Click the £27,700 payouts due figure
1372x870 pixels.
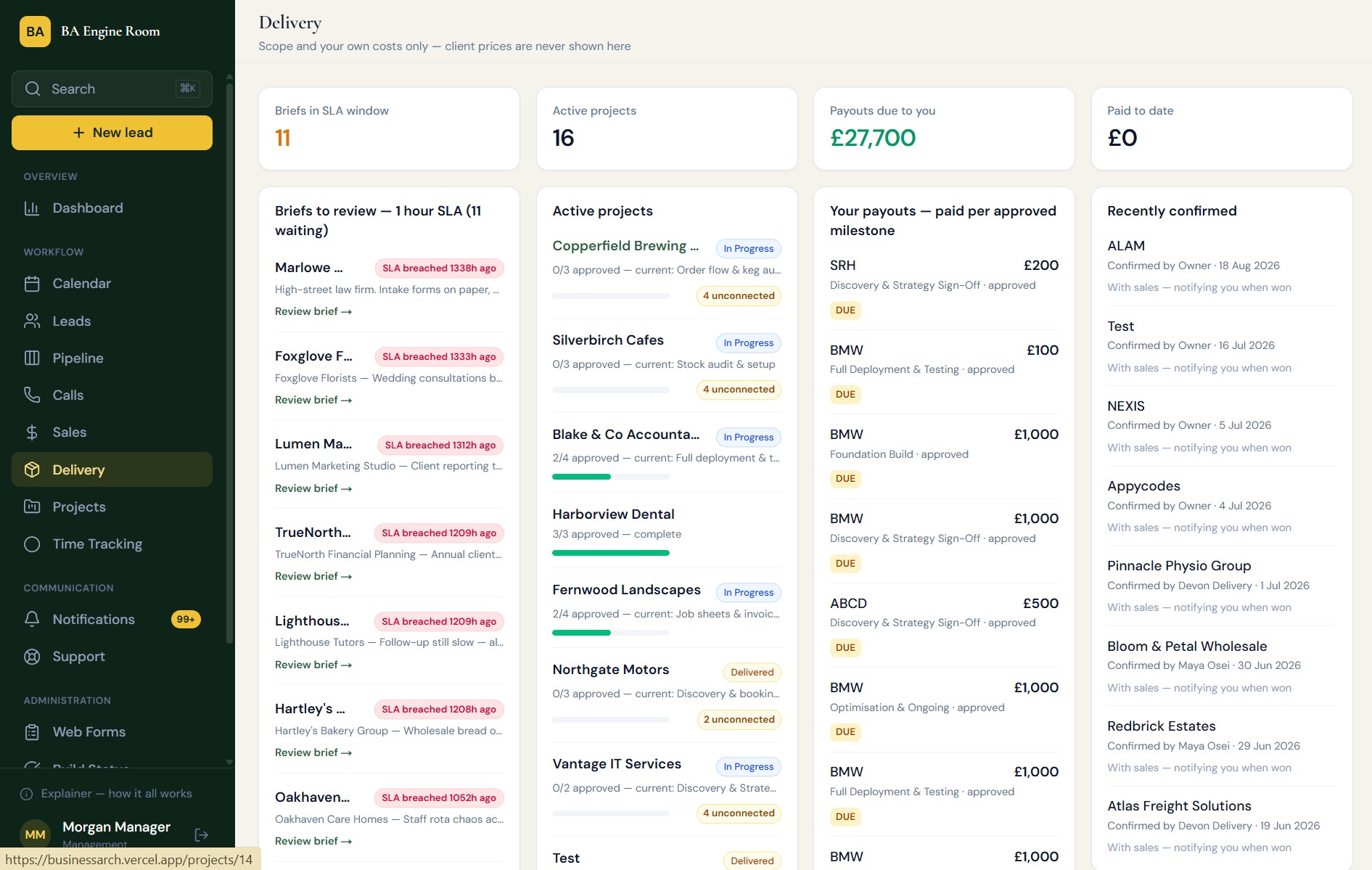[x=873, y=138]
